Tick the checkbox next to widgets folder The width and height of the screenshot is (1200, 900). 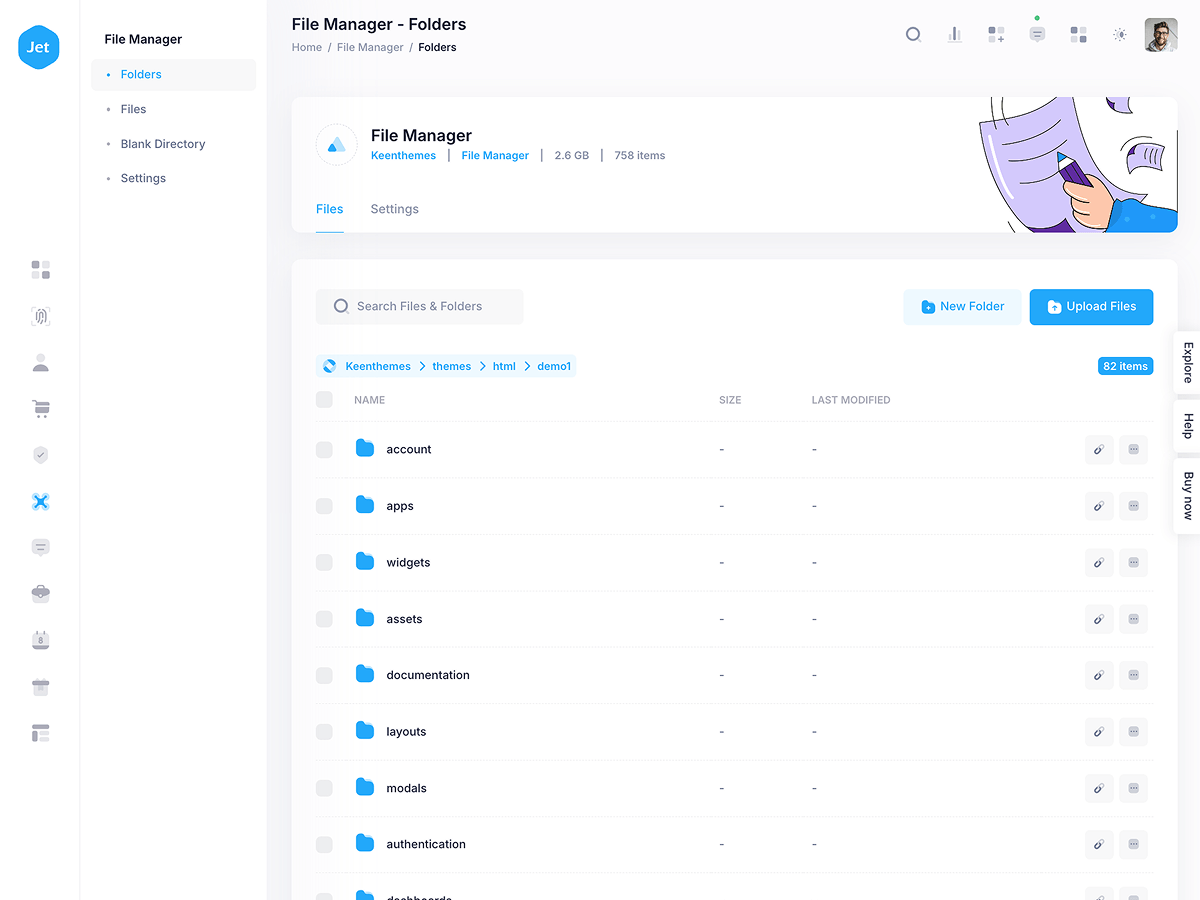pos(324,563)
